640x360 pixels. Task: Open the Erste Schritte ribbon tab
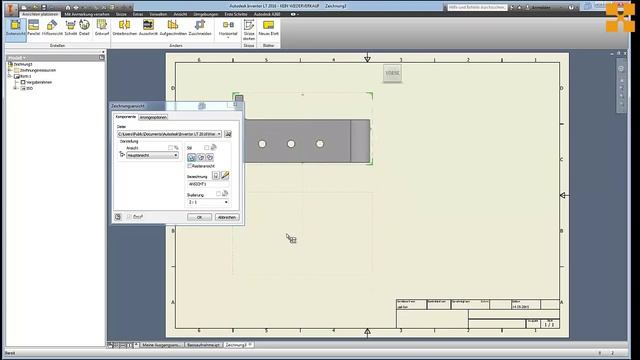coord(236,14)
